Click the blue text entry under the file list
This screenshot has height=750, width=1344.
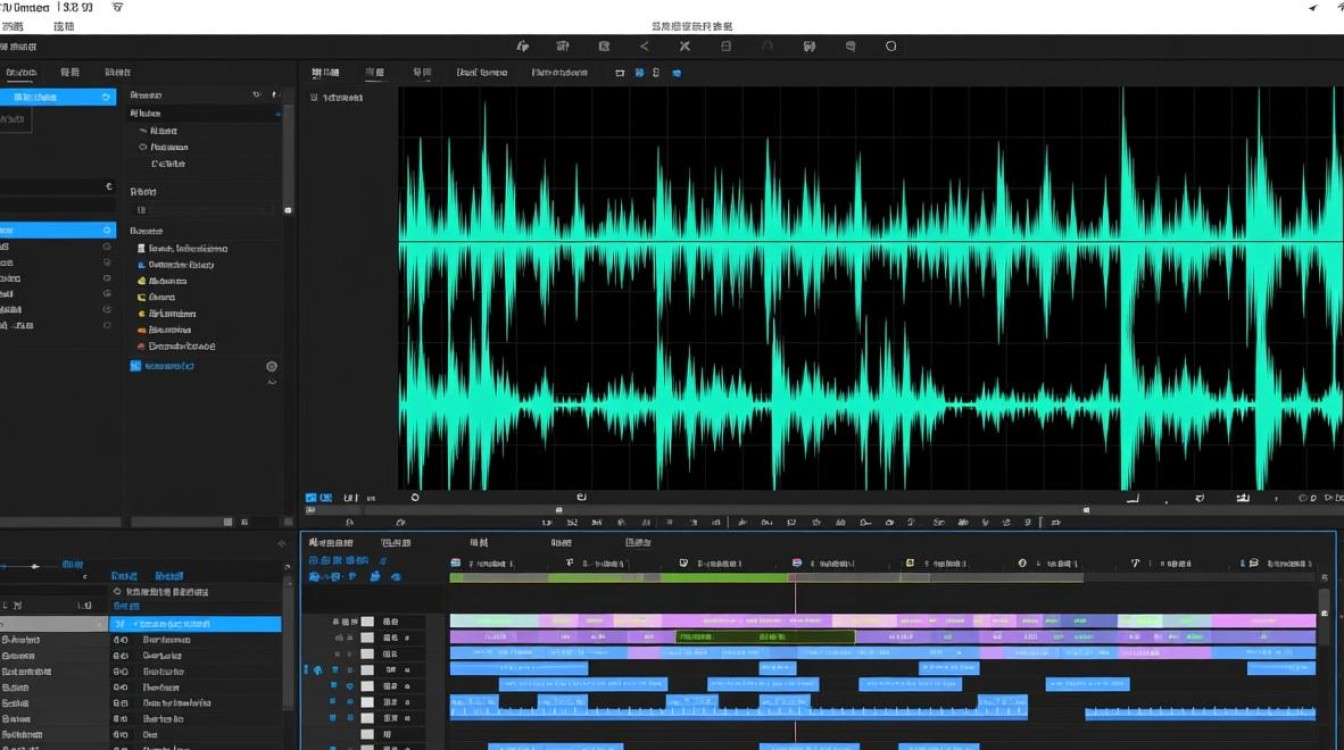[x=168, y=367]
